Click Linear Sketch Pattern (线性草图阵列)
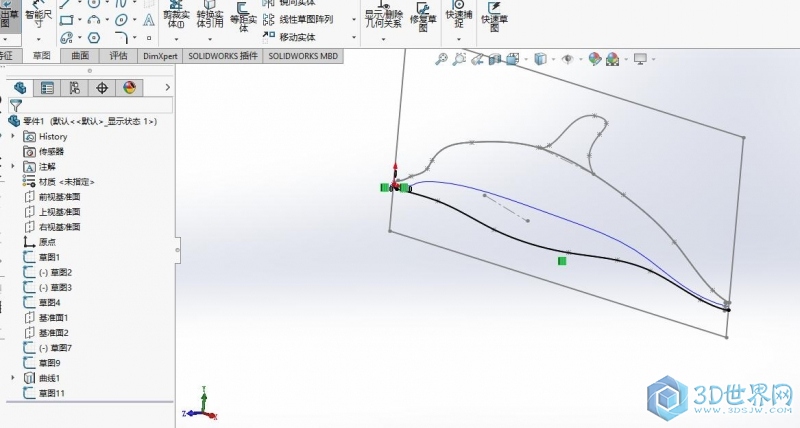Viewport: 800px width, 428px height. 299,19
